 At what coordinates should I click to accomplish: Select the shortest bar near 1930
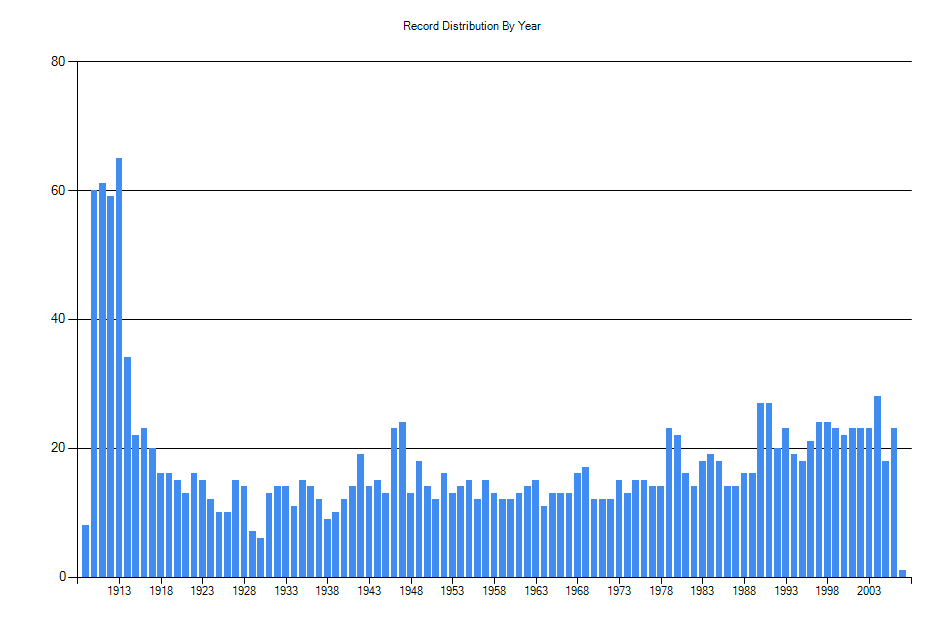tap(258, 555)
